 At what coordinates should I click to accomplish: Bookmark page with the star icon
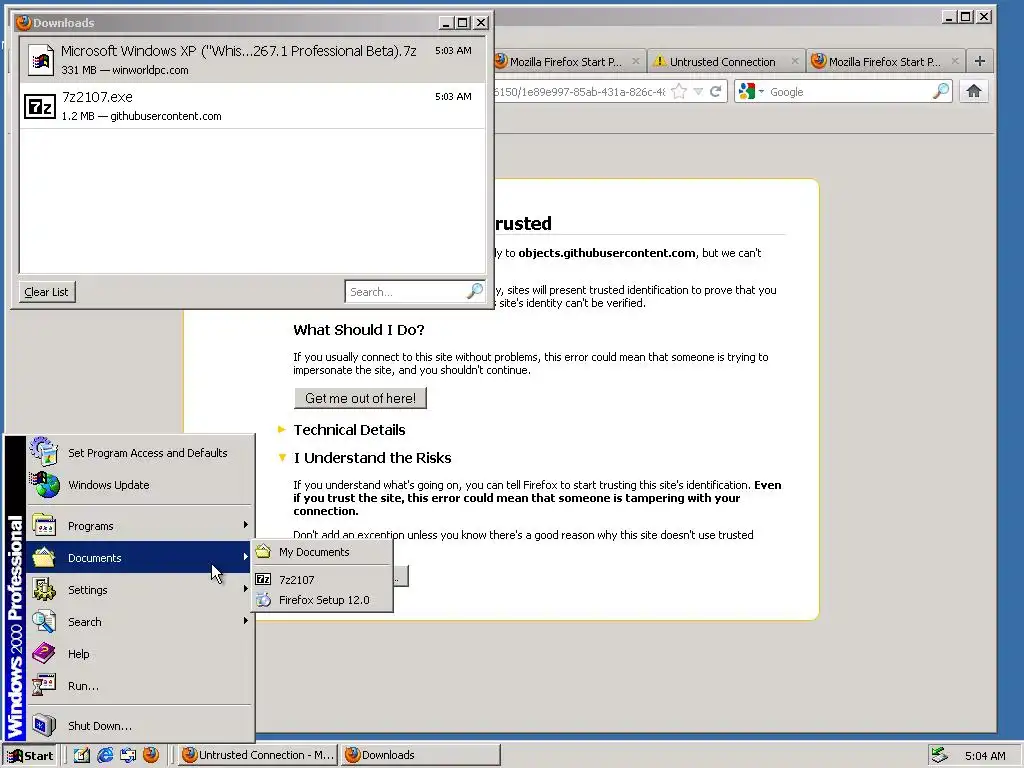click(679, 91)
